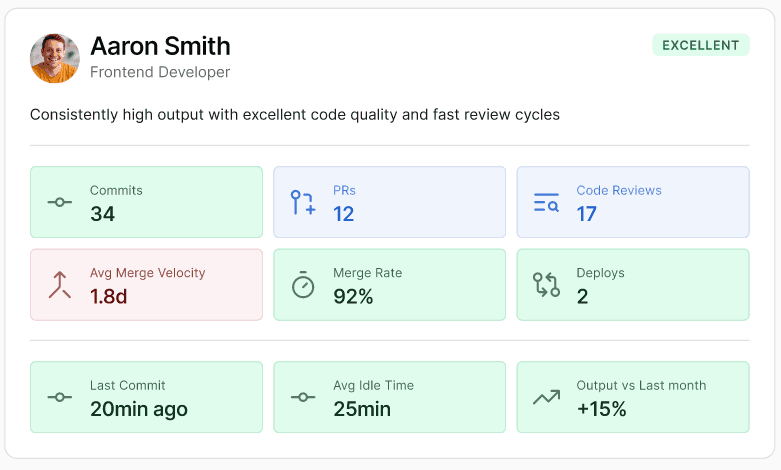The image size is (781, 470).
Task: Click the stopwatch icon in Merge Rate card
Action: (x=303, y=285)
